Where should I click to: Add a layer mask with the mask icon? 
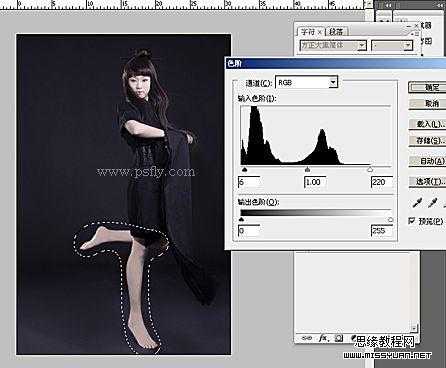click(x=339, y=338)
